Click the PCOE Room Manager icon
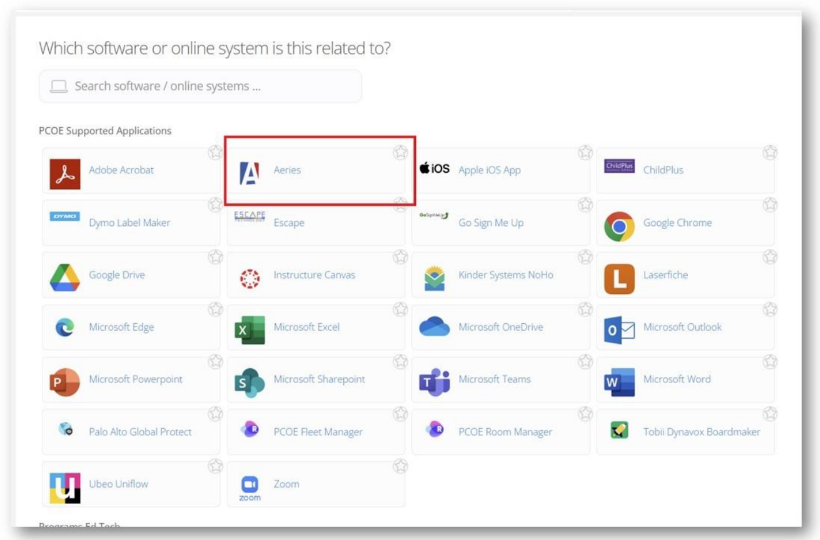 coord(435,429)
